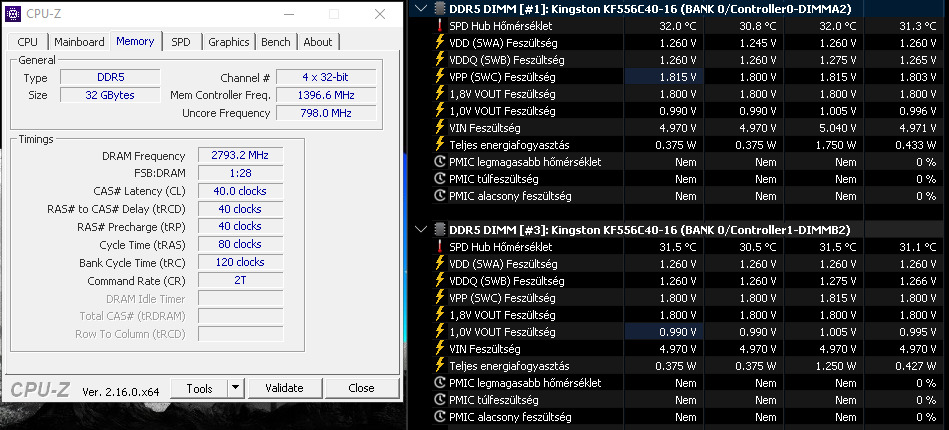Collapse the DDR5 DIMM [#3] sensor group
949x430 pixels.
[421, 230]
